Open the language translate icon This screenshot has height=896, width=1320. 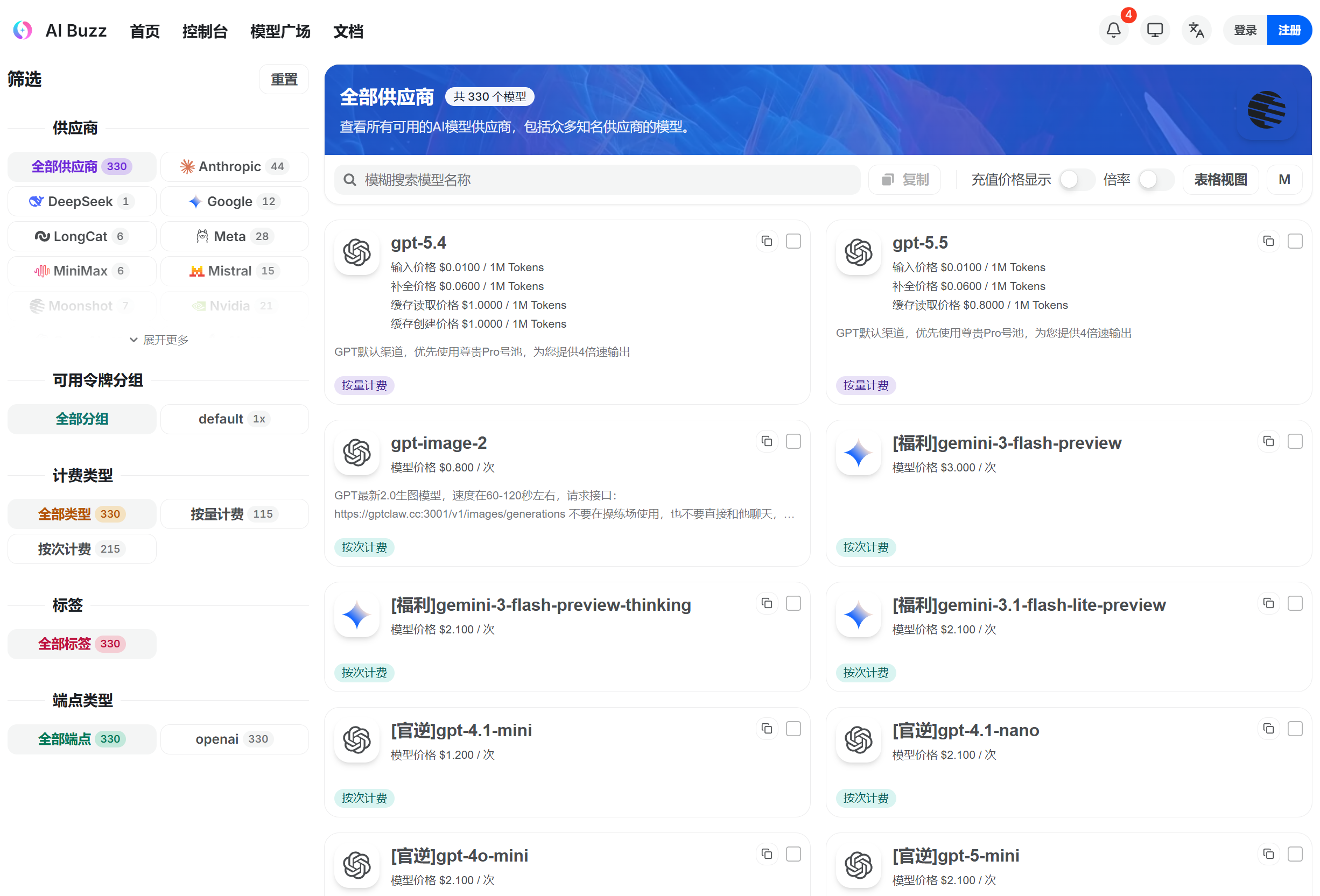1196,30
